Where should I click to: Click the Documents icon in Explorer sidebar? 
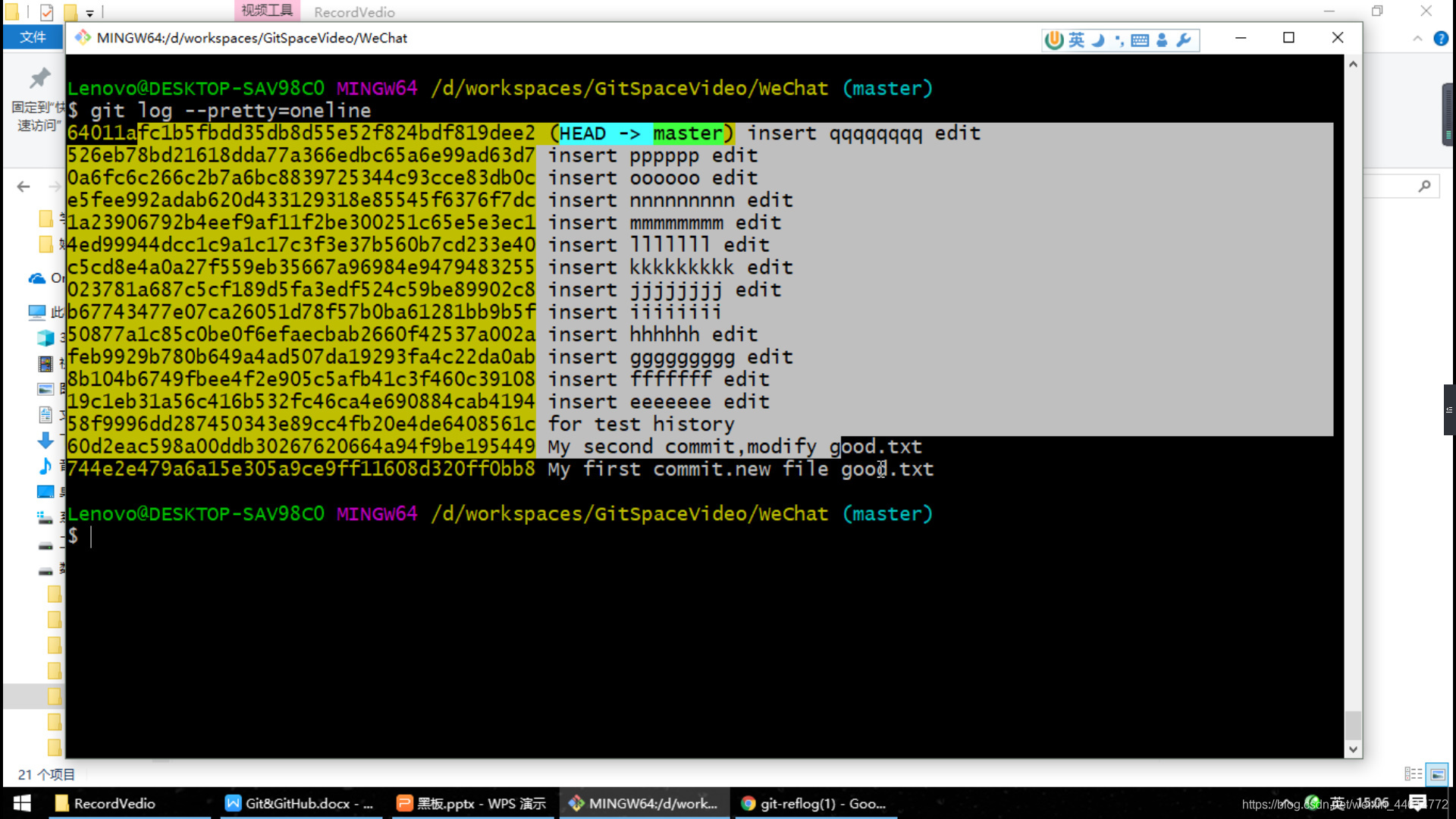(x=45, y=415)
